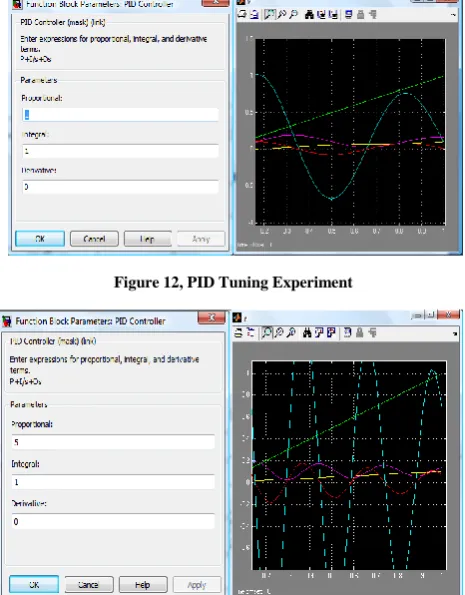Focus Proportional field showing 5 in lower dialog
The image size is (465, 595).
[113, 442]
